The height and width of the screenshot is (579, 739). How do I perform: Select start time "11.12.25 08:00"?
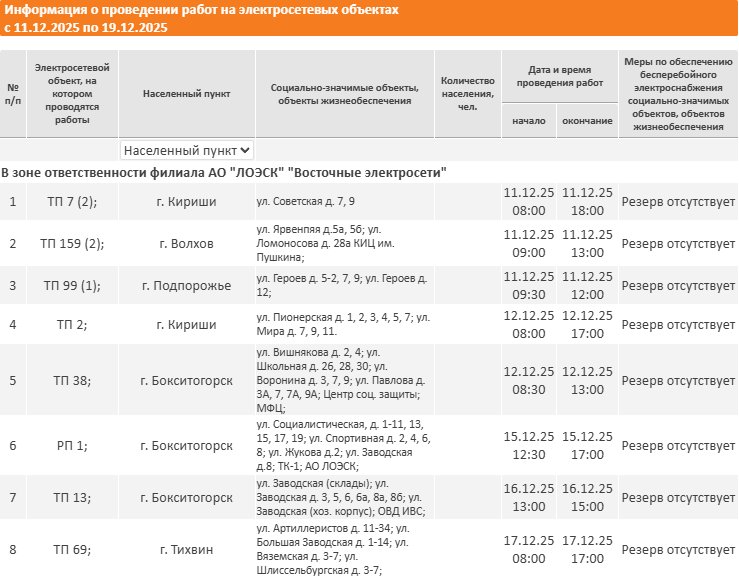pos(529,202)
